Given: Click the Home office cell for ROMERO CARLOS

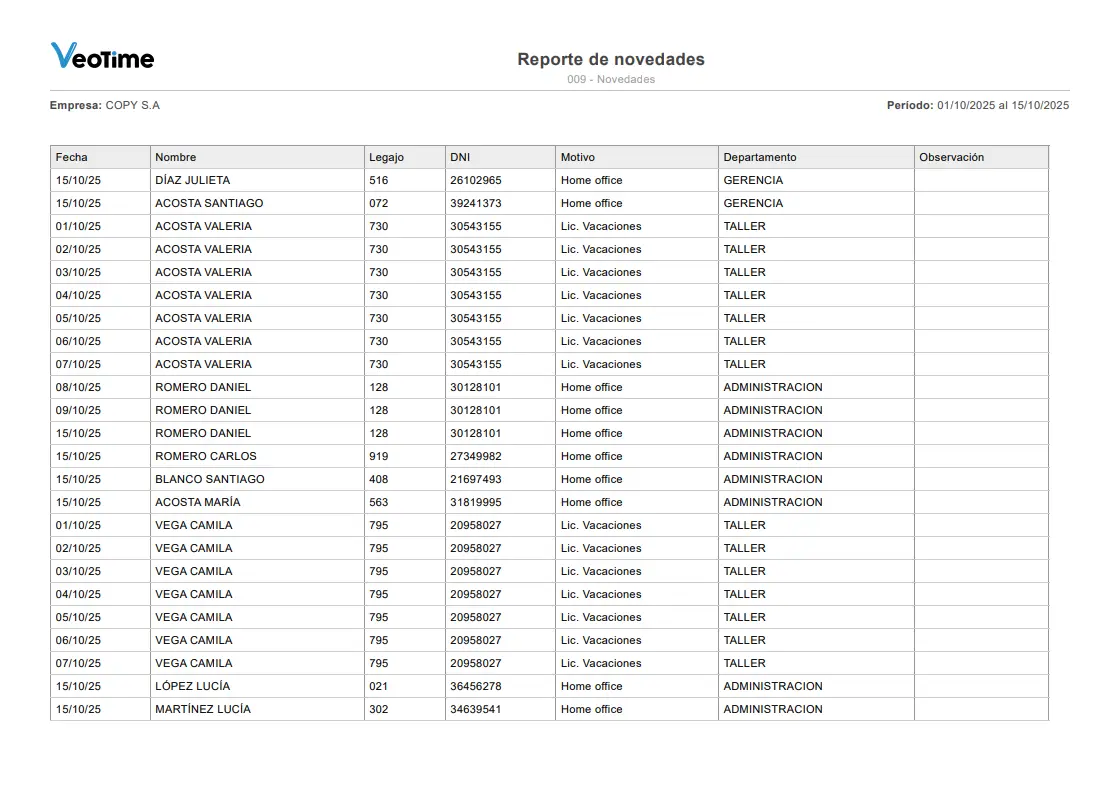Looking at the screenshot, I should (591, 456).
